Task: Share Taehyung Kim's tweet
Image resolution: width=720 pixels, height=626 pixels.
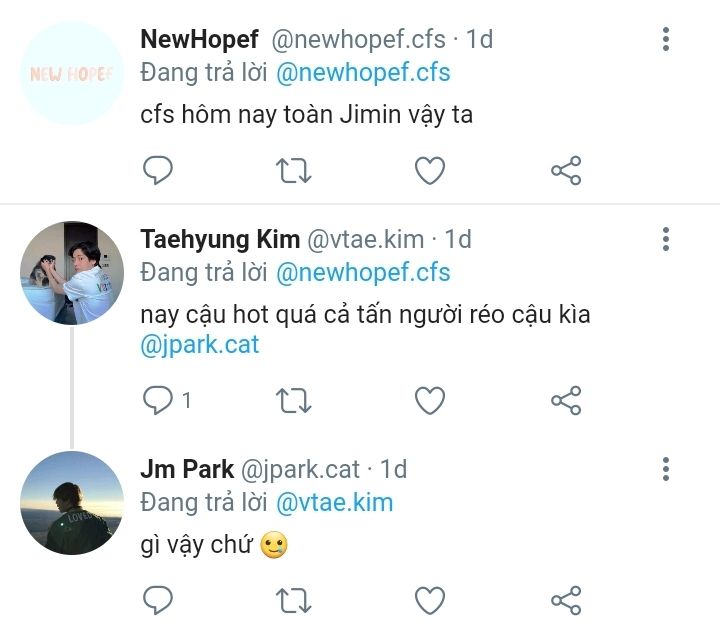Action: coord(566,400)
